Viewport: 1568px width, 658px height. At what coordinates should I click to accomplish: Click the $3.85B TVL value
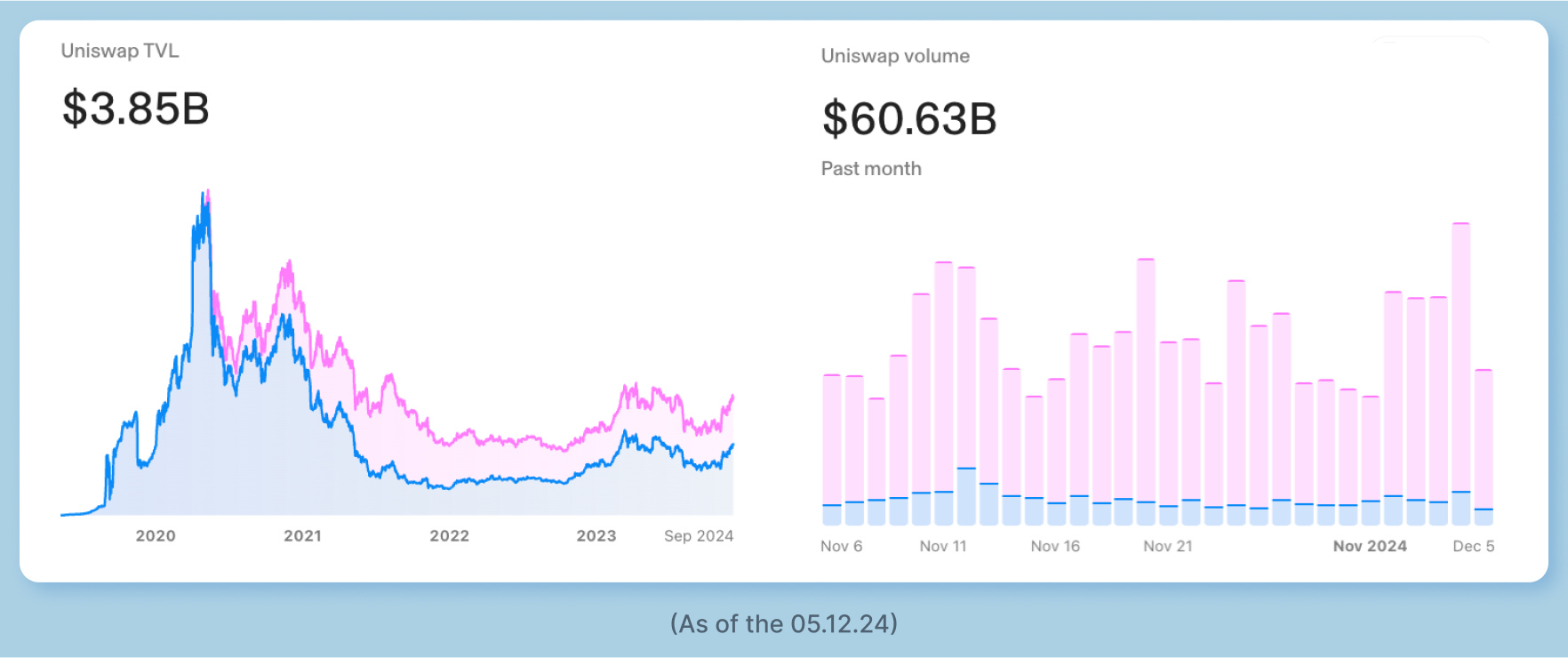136,108
